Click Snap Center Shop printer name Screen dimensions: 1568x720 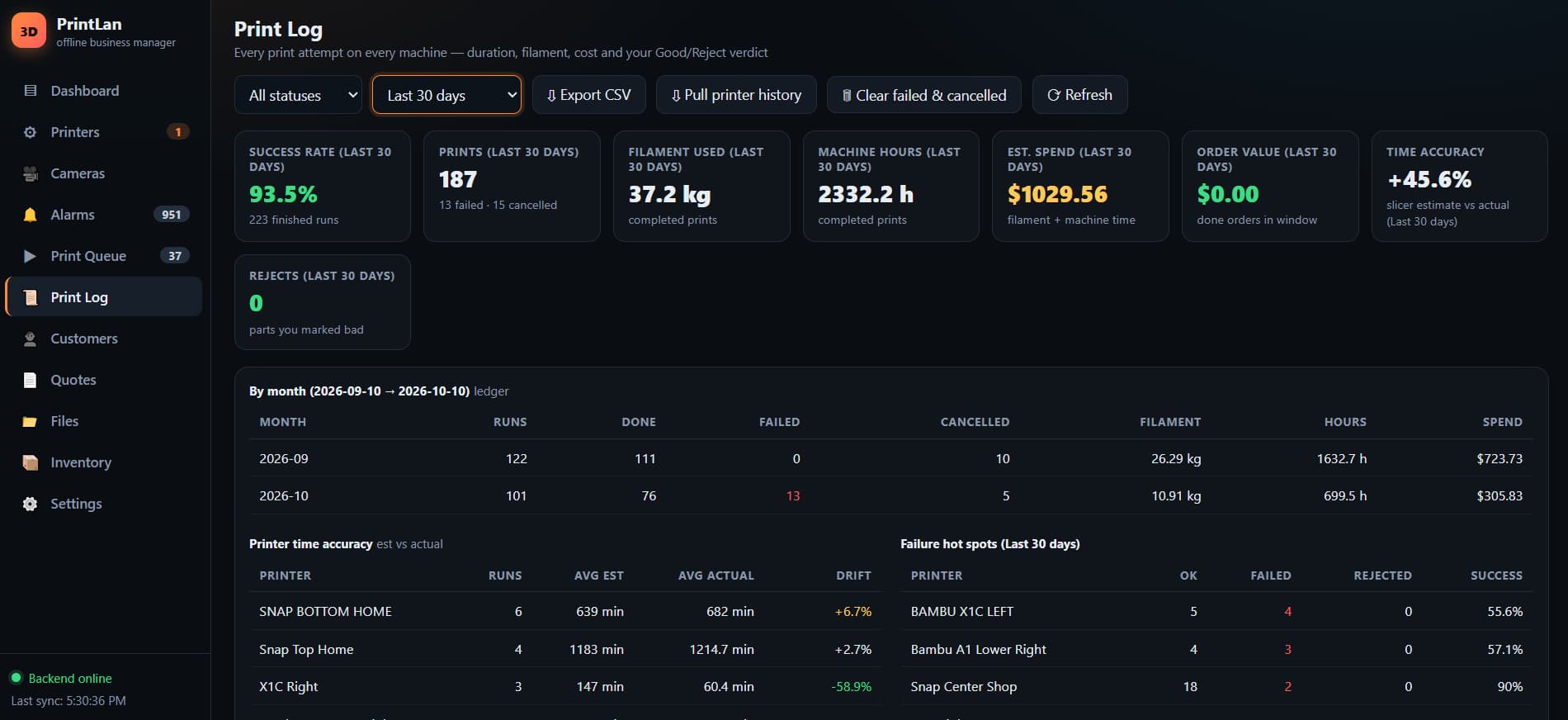(964, 687)
